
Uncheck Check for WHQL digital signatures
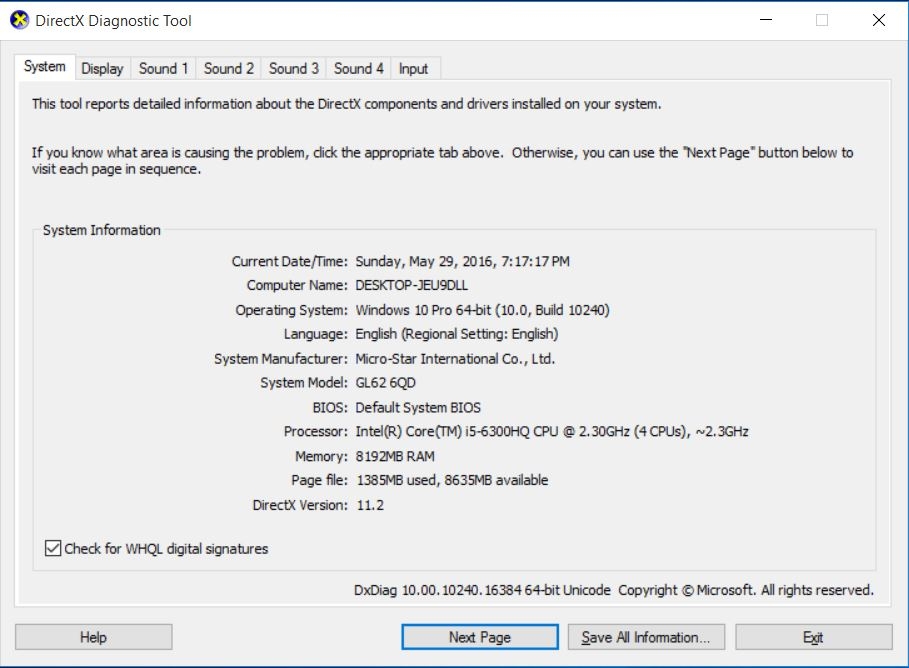[53, 548]
